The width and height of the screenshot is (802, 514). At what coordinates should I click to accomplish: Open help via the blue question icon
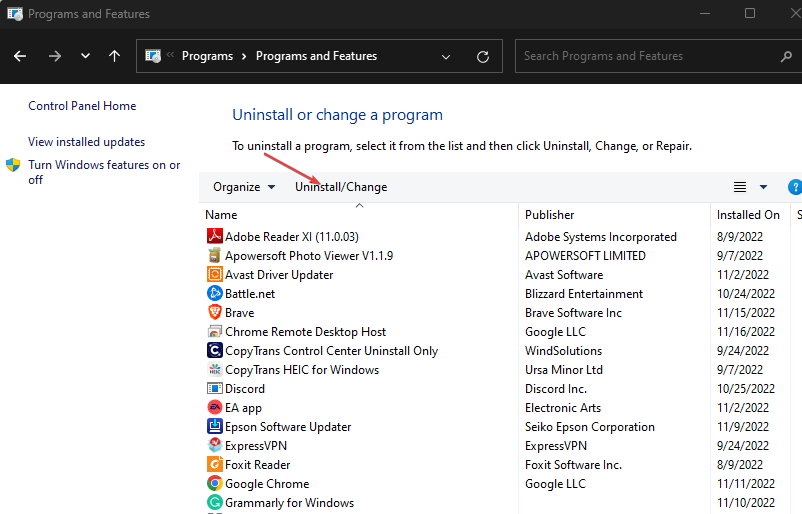795,187
